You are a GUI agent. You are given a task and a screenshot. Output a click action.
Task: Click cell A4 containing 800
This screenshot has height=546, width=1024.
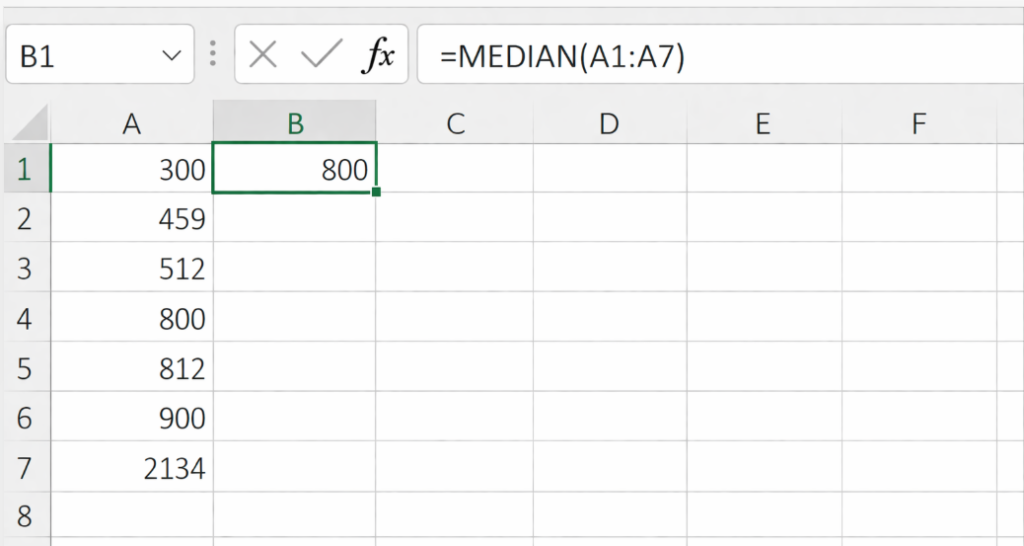[131, 319]
